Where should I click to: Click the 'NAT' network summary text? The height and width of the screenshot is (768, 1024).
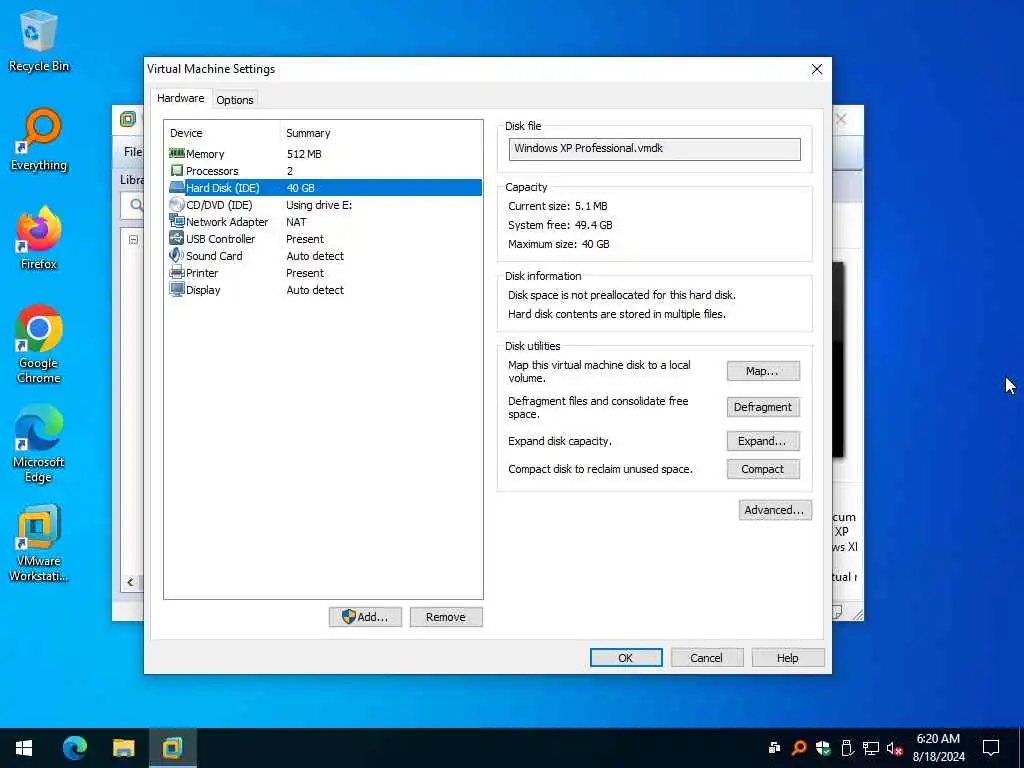(x=296, y=222)
